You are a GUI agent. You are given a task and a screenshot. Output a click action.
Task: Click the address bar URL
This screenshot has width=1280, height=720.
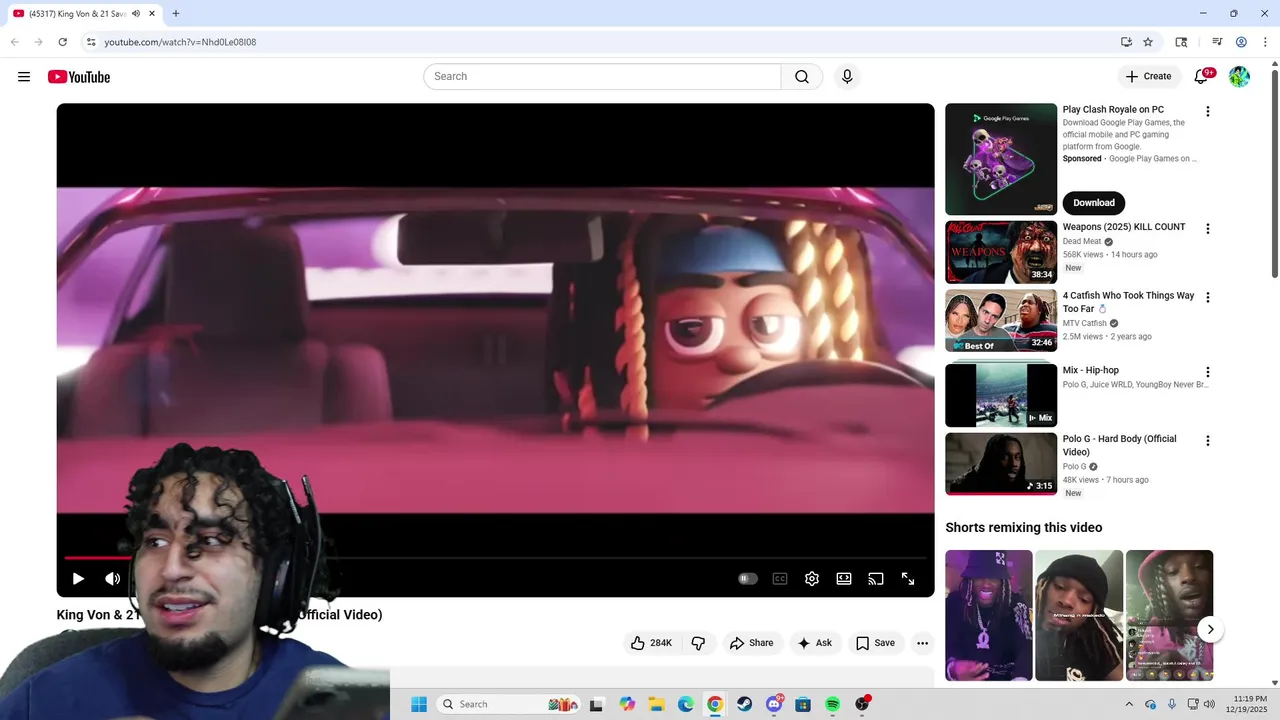point(180,42)
